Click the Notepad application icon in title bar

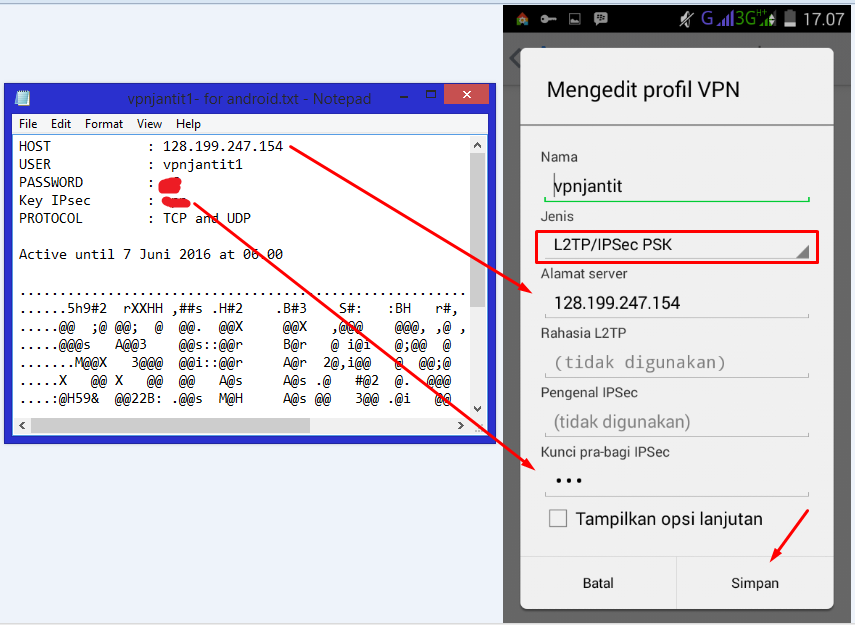[22, 98]
